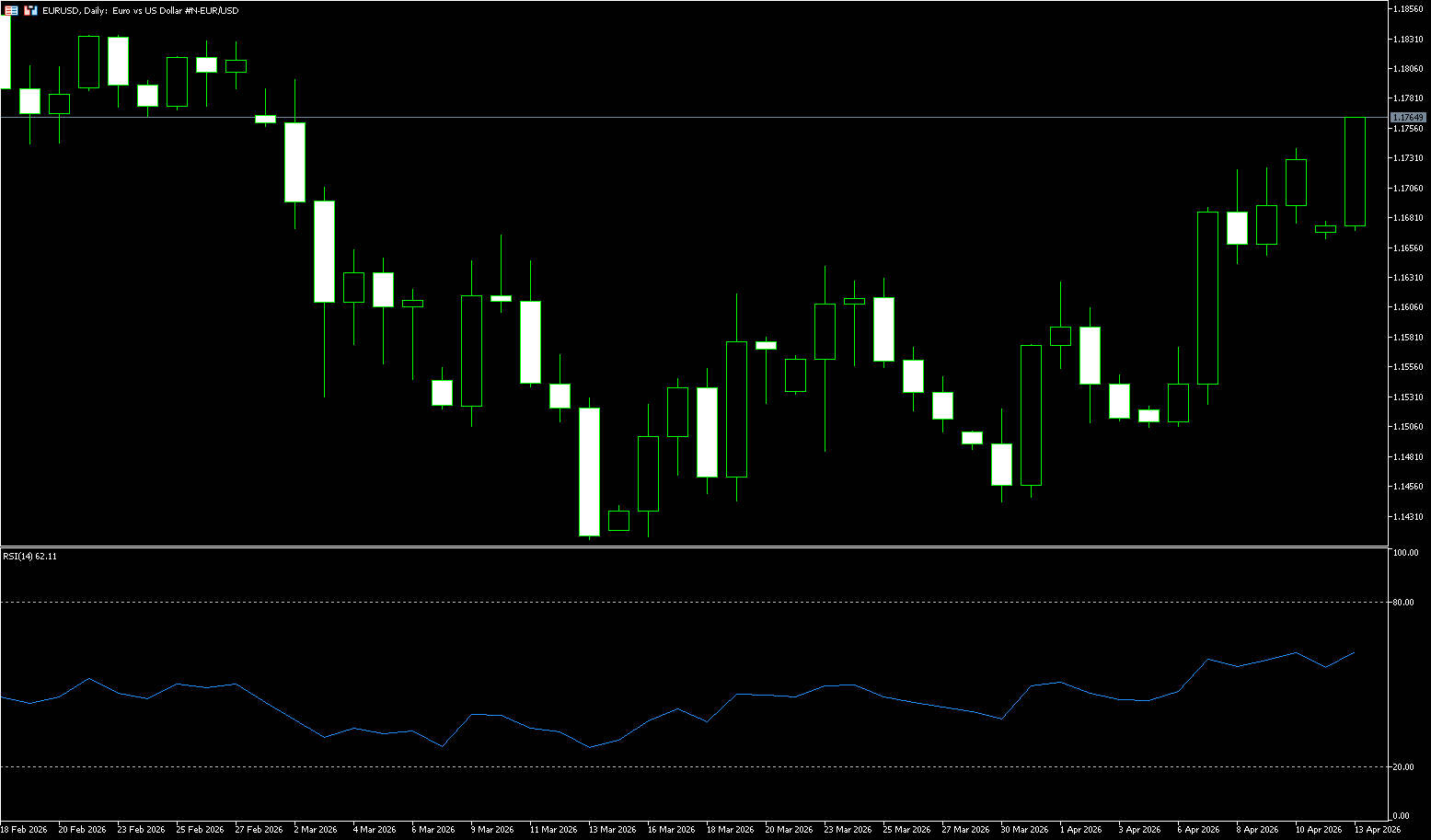Click the 1.18560 price axis label
The image size is (1431, 840).
1408,8
